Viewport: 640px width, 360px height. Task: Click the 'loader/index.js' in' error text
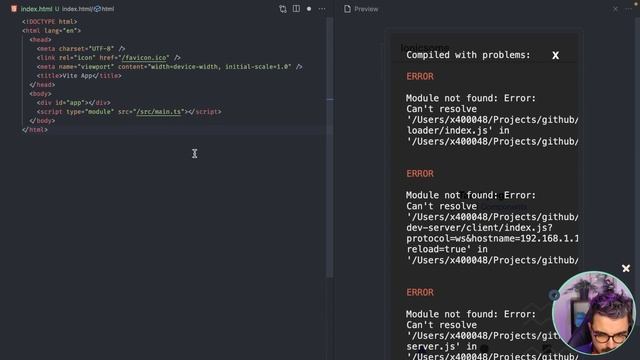458,131
